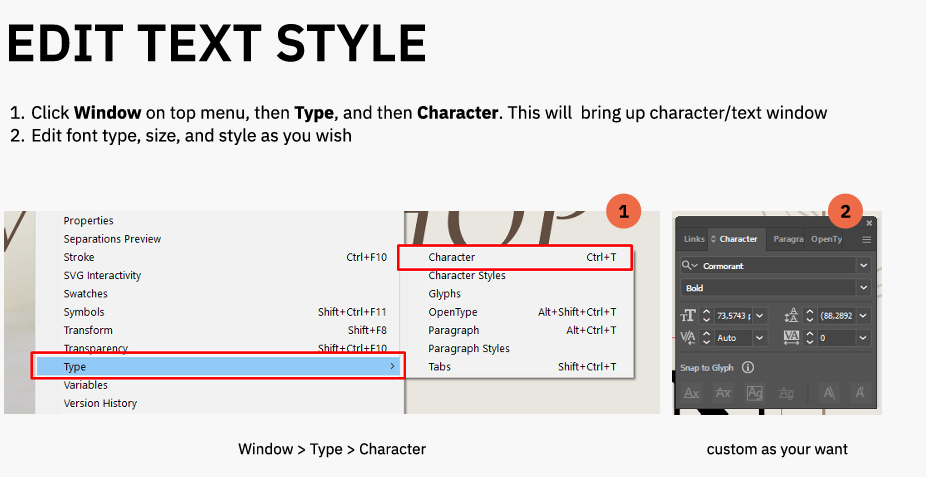Click the Snap to Glyph info icon
This screenshot has width=926, height=477.
[x=748, y=367]
